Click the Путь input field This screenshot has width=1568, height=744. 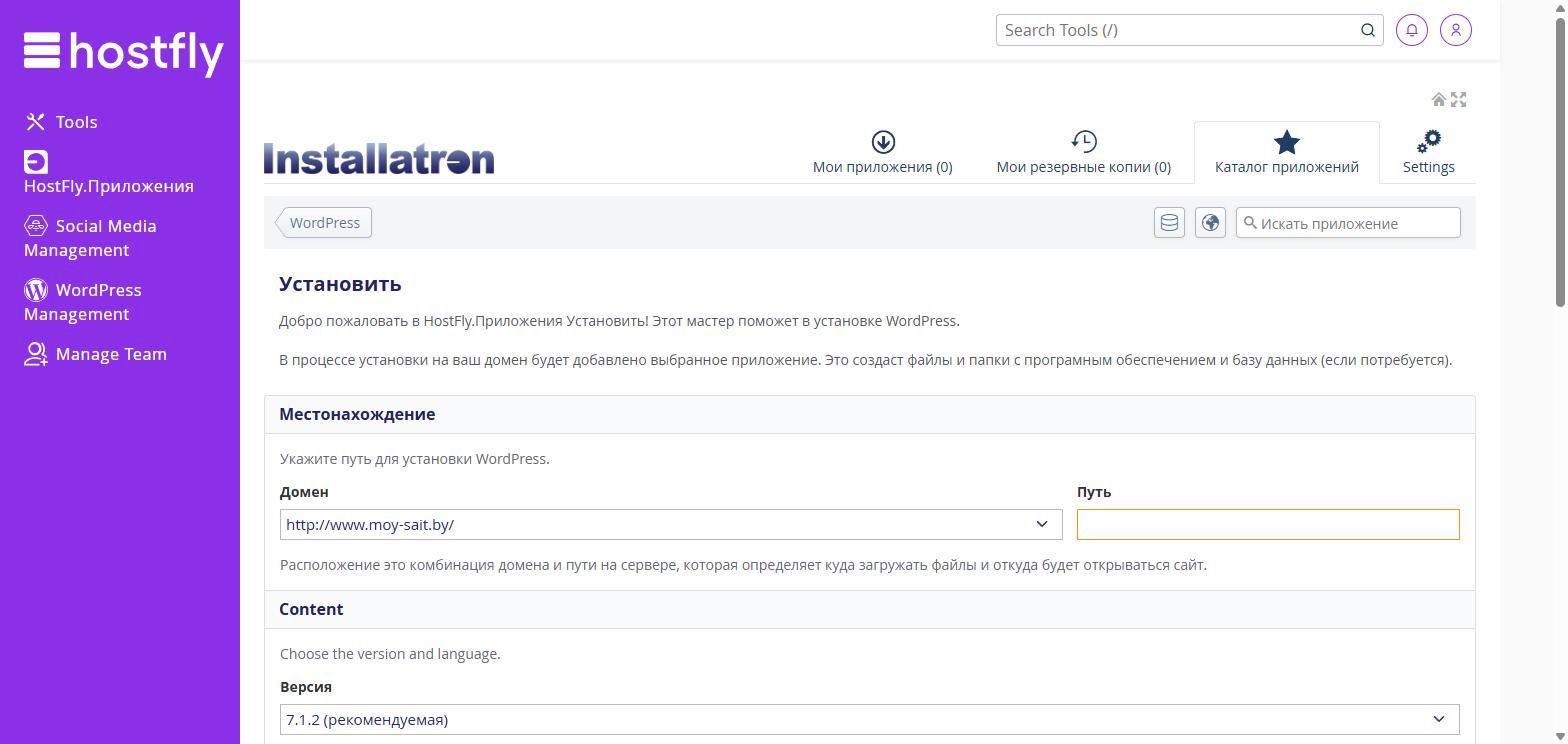pos(1268,524)
